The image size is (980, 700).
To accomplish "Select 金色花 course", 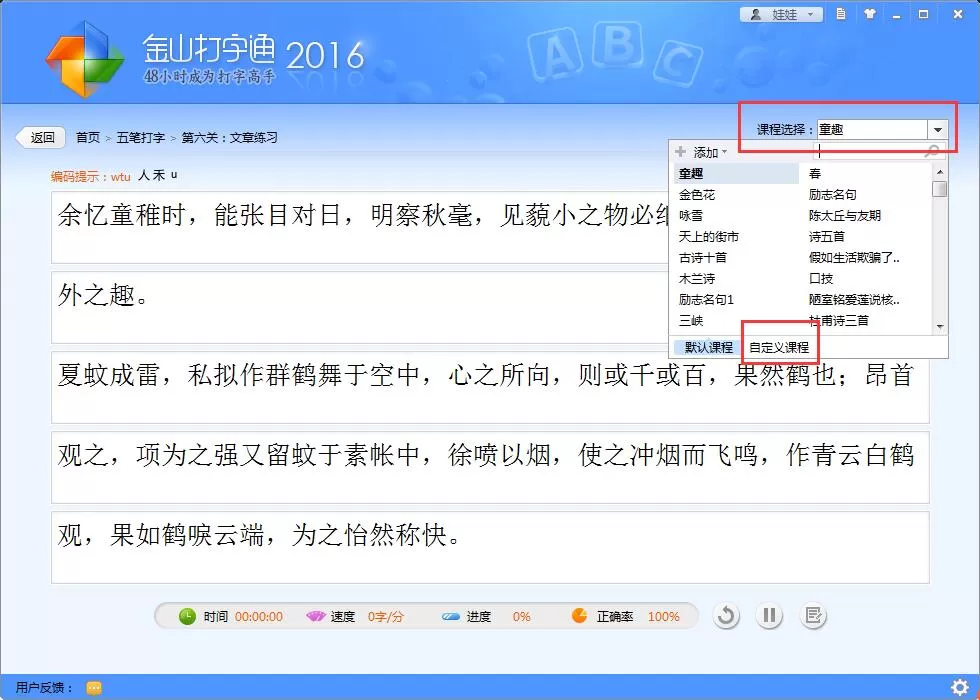I will 697,195.
